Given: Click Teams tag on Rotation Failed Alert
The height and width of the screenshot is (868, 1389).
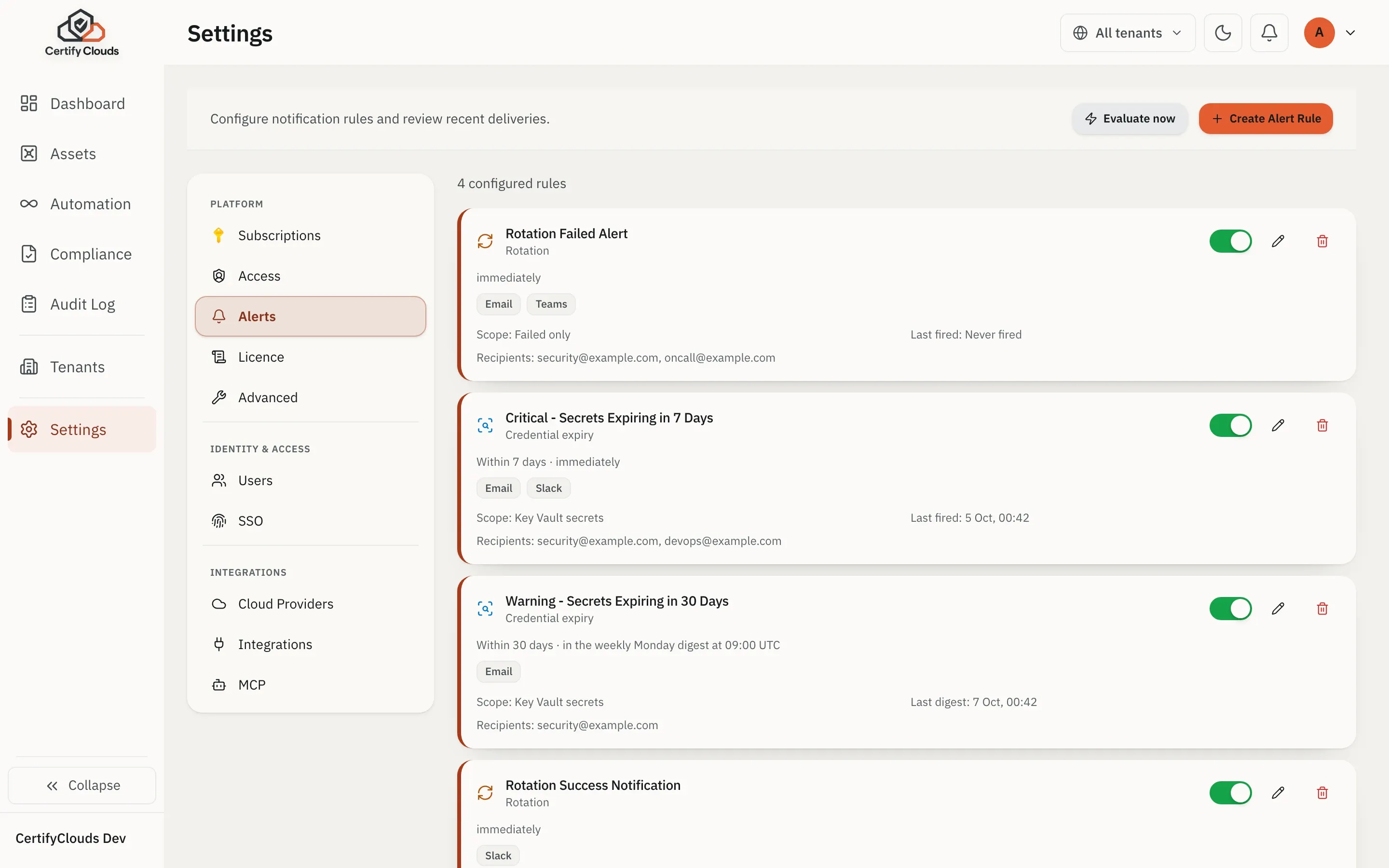Looking at the screenshot, I should [x=551, y=304].
